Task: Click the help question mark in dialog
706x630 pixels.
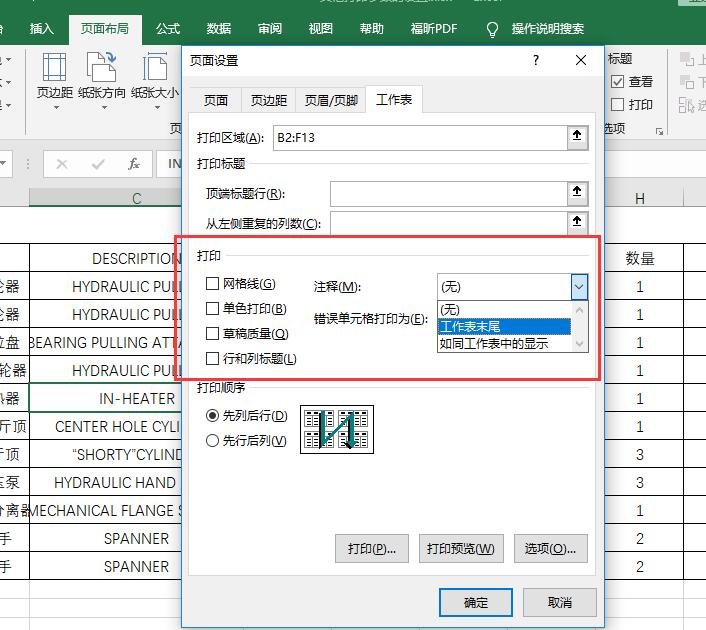Action: [537, 61]
